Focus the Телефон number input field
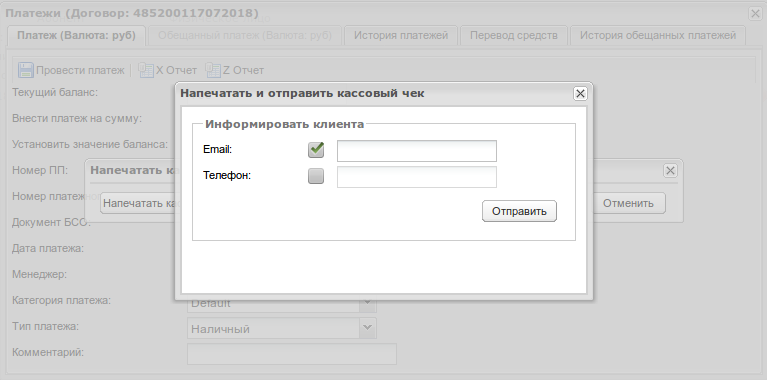767x380 pixels. coord(417,177)
